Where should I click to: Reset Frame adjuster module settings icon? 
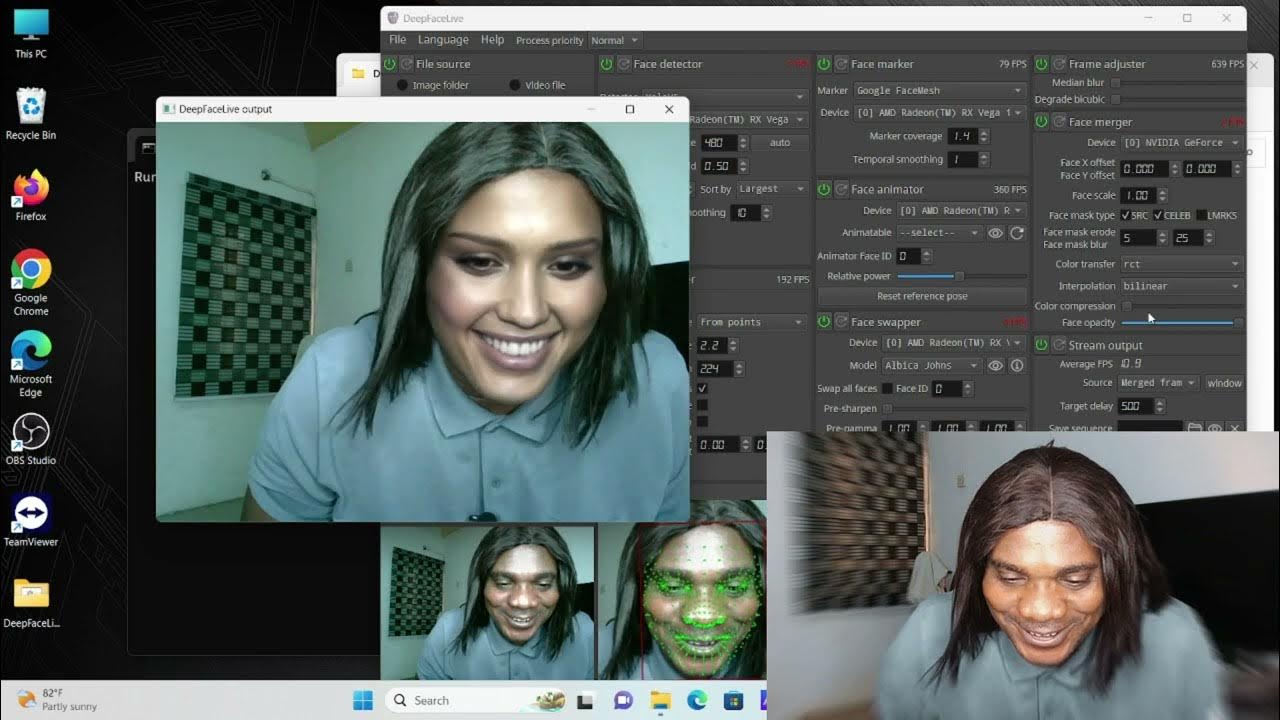1059,64
